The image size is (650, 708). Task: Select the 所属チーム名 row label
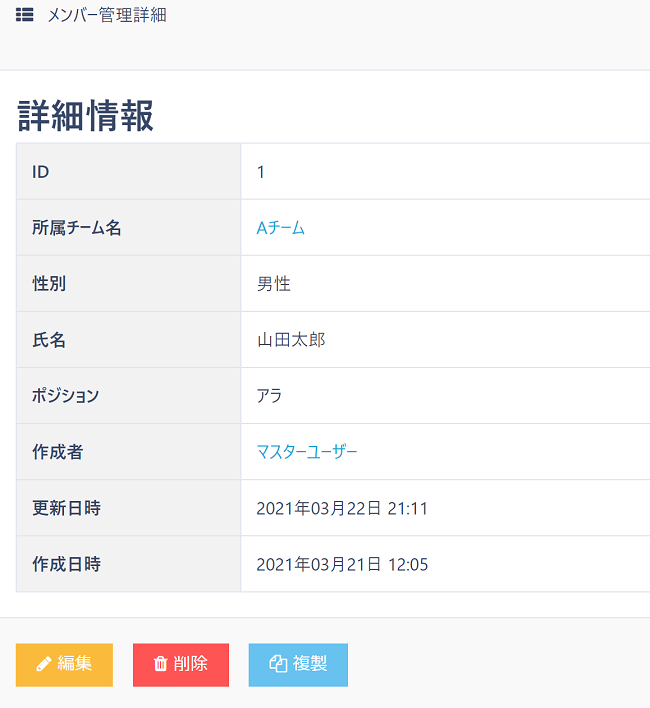click(x=77, y=228)
